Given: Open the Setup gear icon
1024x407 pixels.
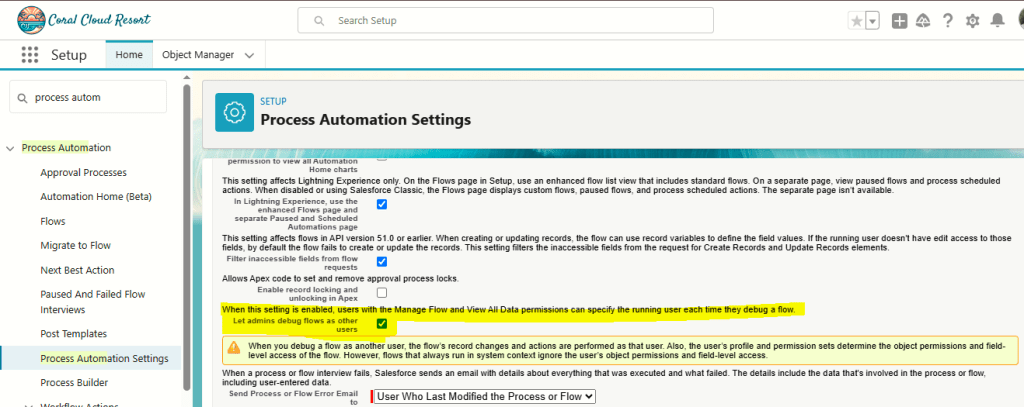Looking at the screenshot, I should point(972,21).
